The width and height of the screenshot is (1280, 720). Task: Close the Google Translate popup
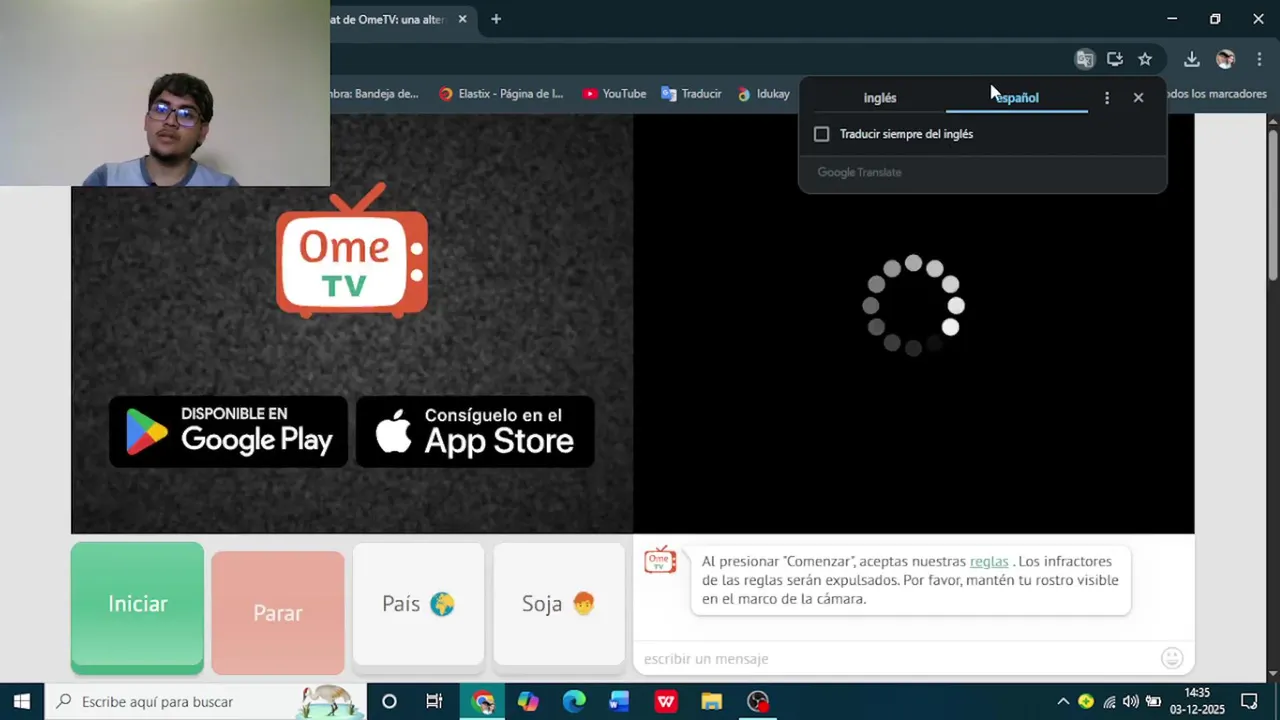tap(1138, 98)
